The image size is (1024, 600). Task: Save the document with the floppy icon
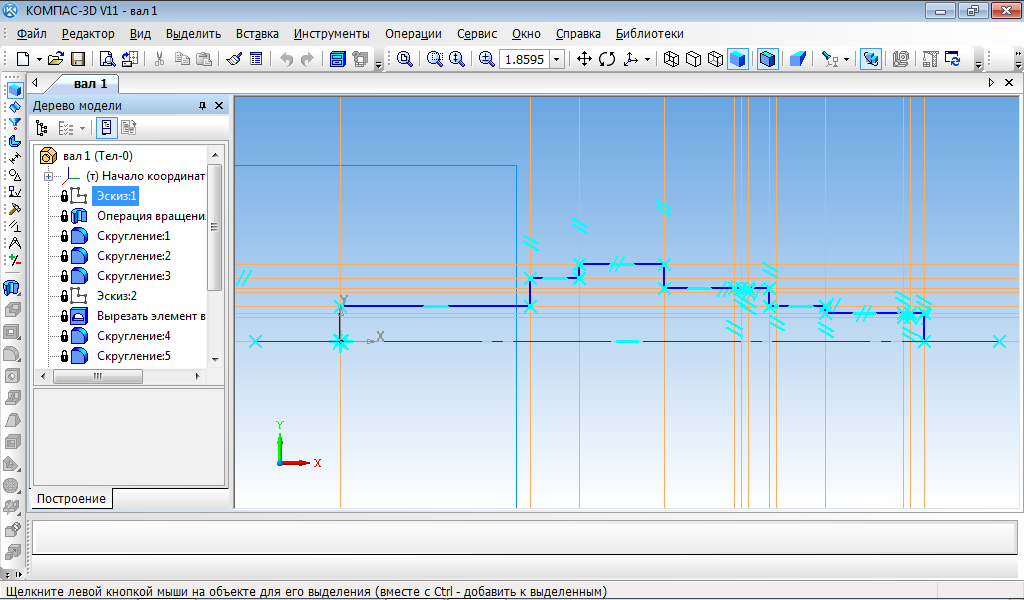(x=78, y=59)
